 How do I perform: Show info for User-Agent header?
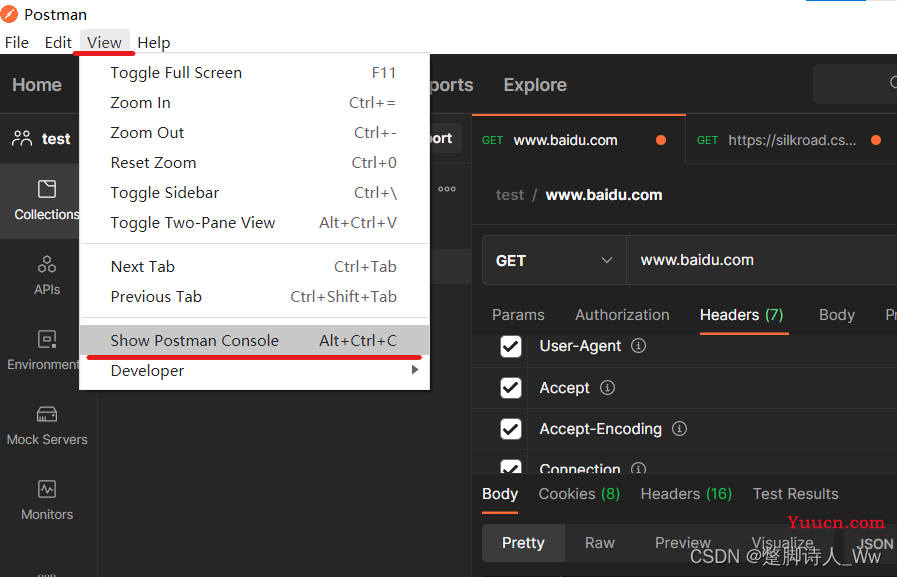click(x=638, y=345)
